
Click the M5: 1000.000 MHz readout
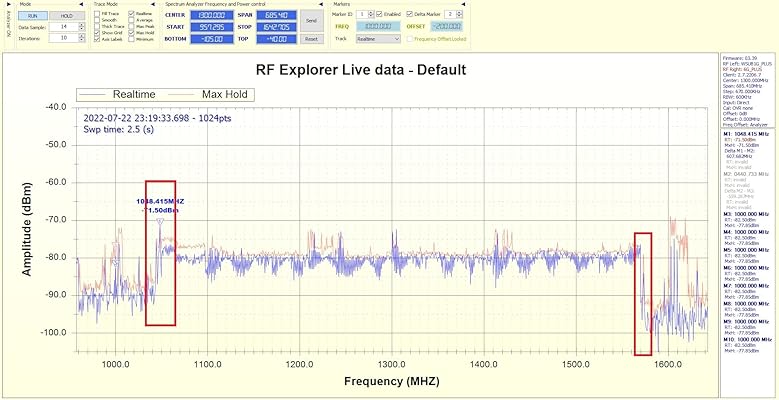746,250
